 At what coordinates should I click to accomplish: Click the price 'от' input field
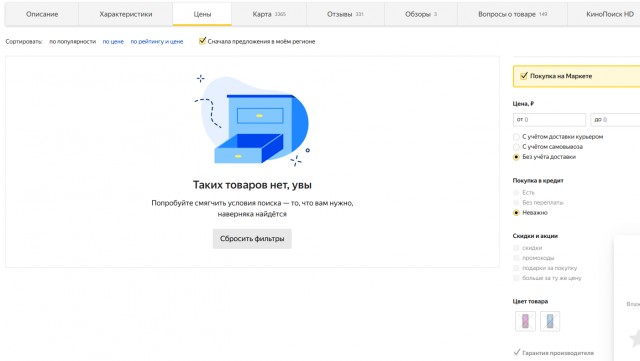point(549,120)
